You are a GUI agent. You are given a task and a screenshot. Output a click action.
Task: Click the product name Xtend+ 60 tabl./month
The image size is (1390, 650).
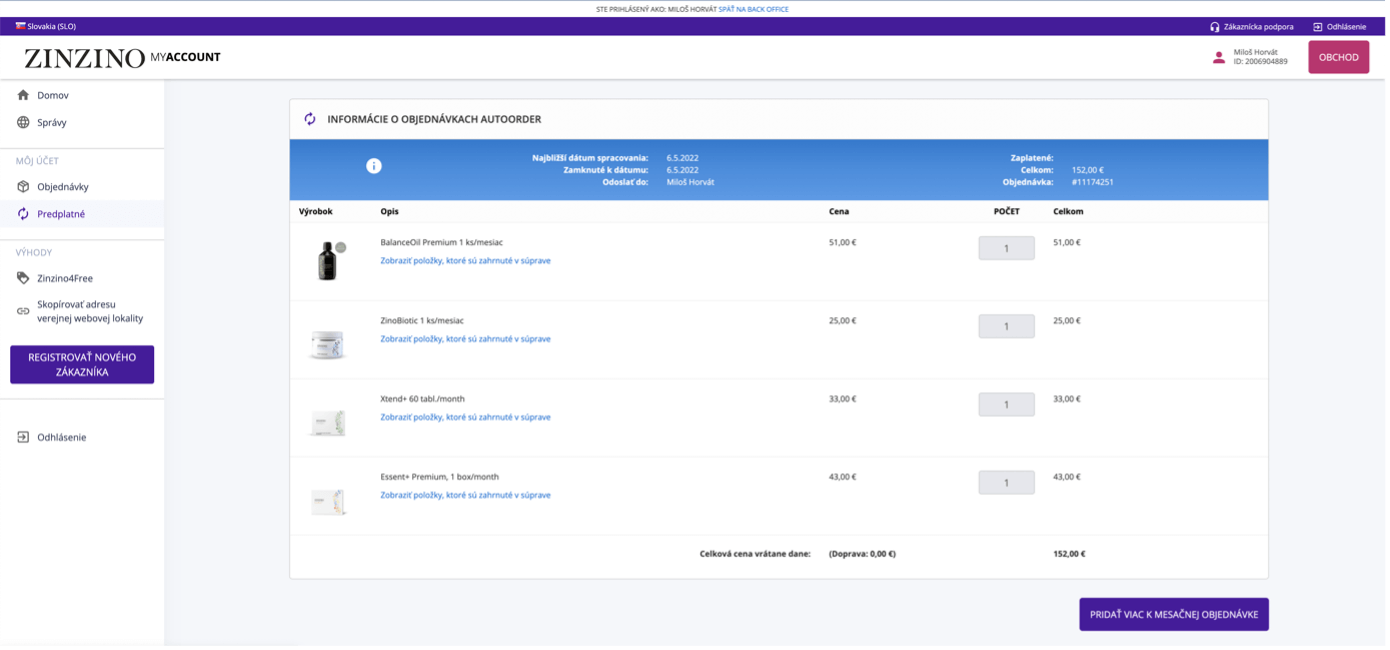coord(423,398)
